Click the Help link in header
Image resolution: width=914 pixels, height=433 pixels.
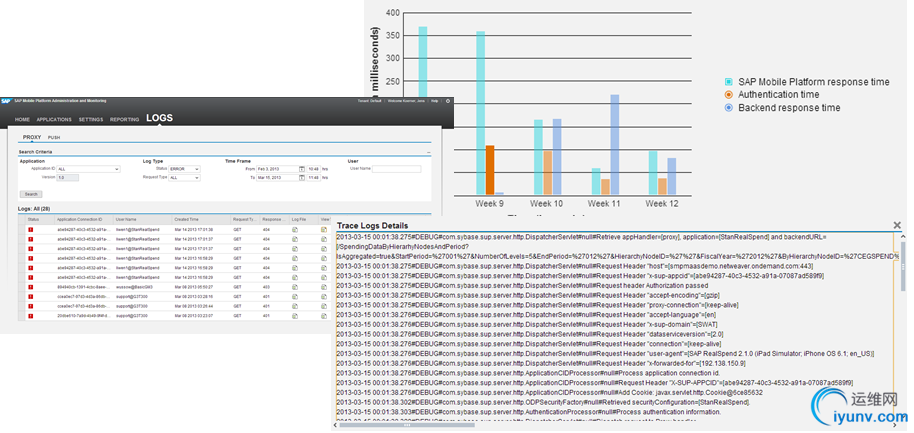pos(434,101)
